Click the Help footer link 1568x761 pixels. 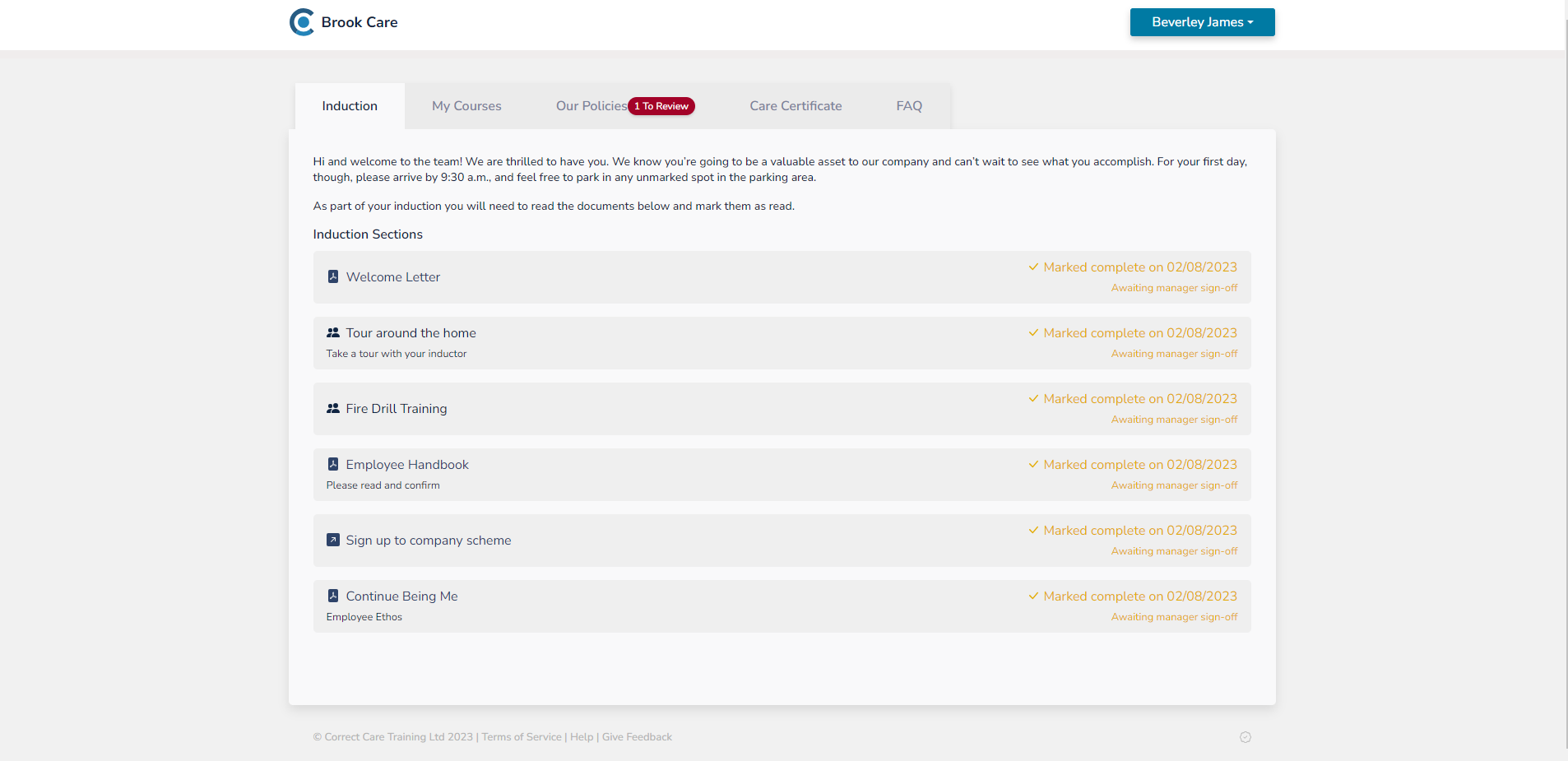[582, 737]
